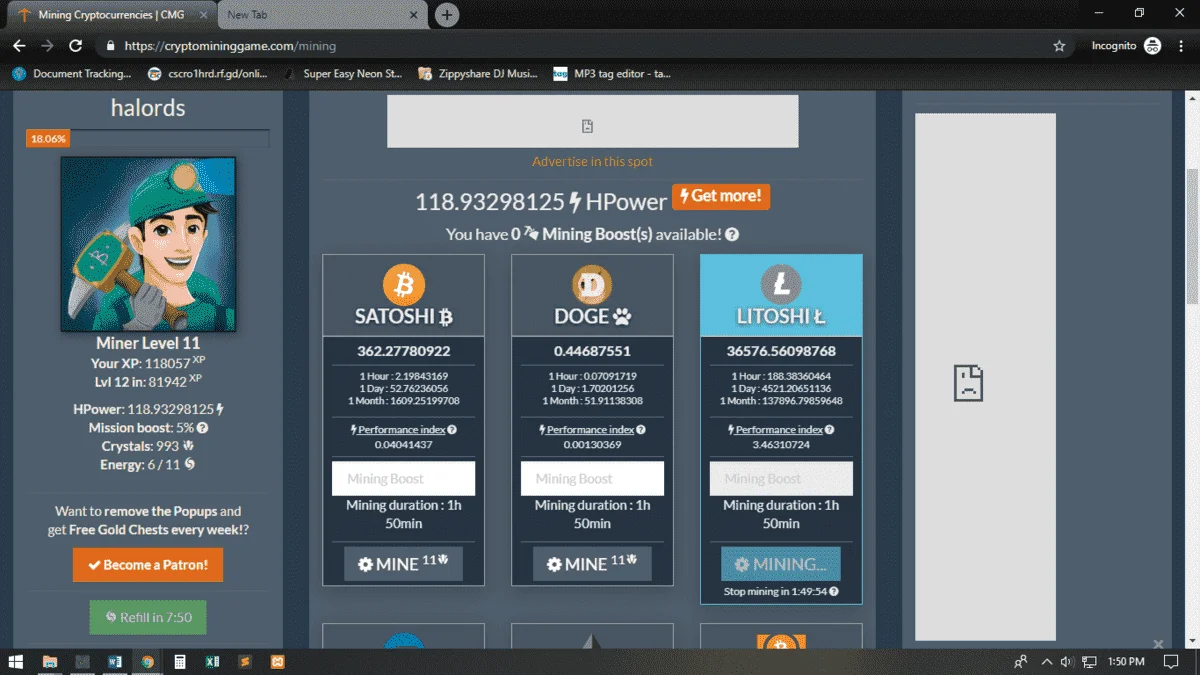The image size is (1200, 675).
Task: Open File Explorer from taskbar
Action: click(x=50, y=662)
